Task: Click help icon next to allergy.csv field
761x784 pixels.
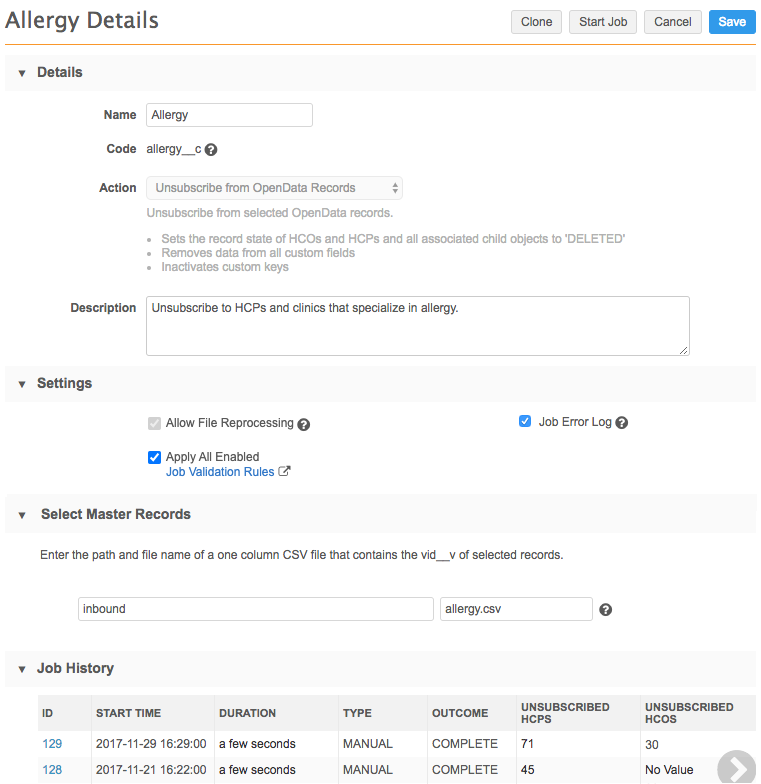Action: coord(605,610)
